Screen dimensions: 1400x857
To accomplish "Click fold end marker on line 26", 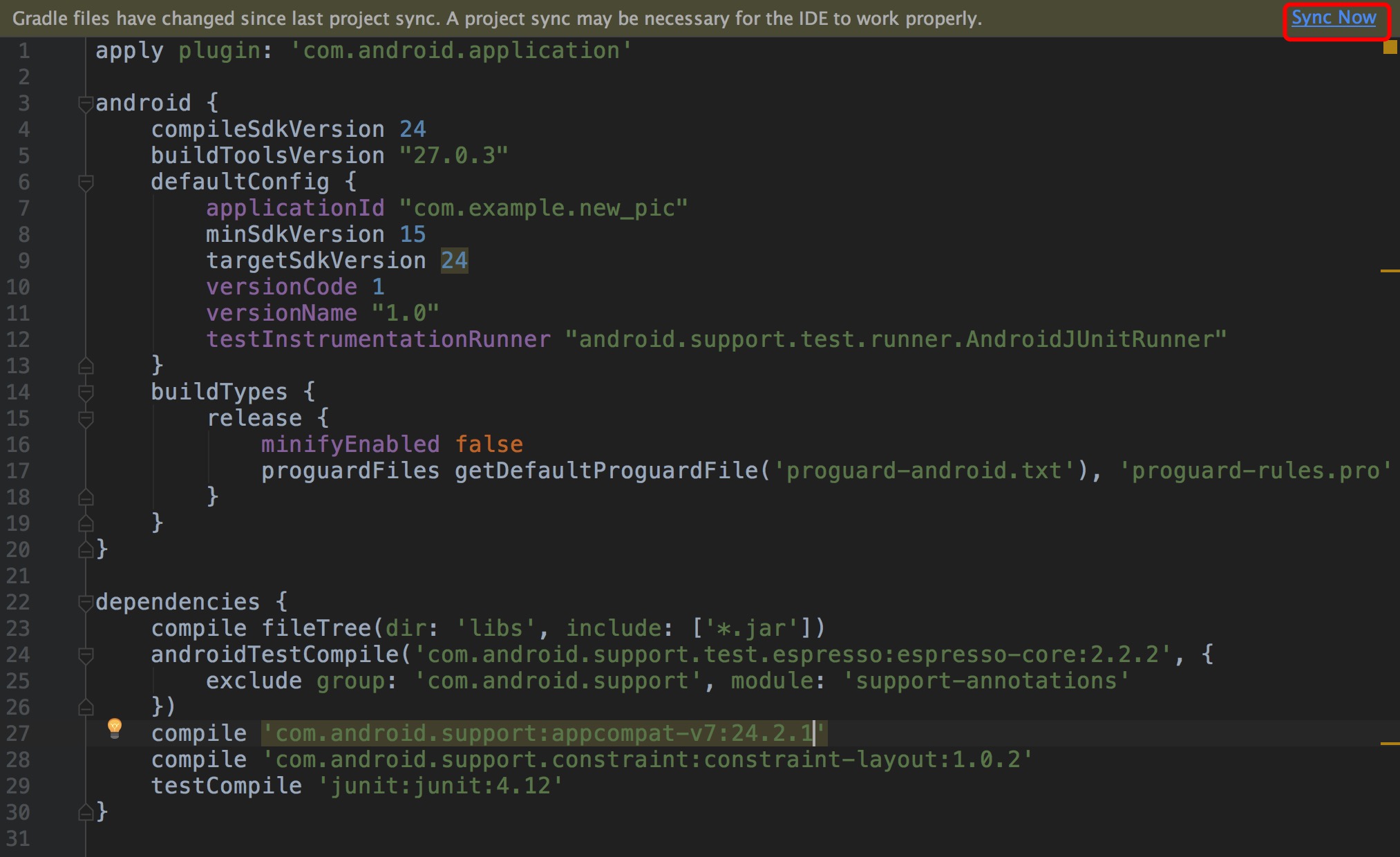I will tap(86, 707).
